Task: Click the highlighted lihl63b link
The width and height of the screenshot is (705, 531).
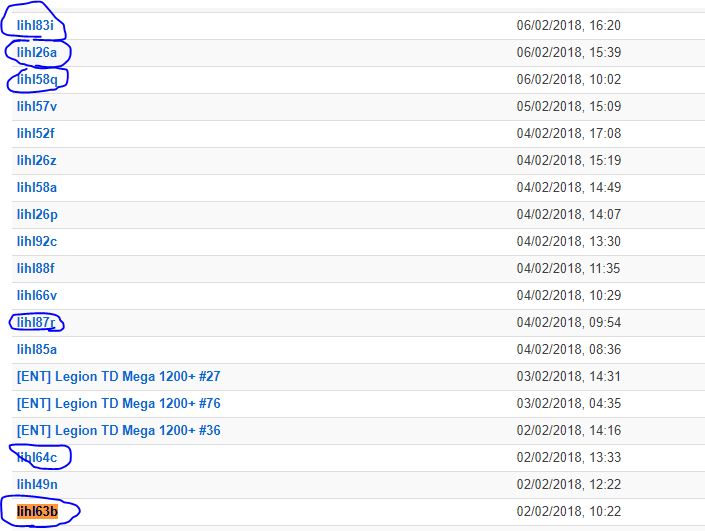Action: coord(37,511)
